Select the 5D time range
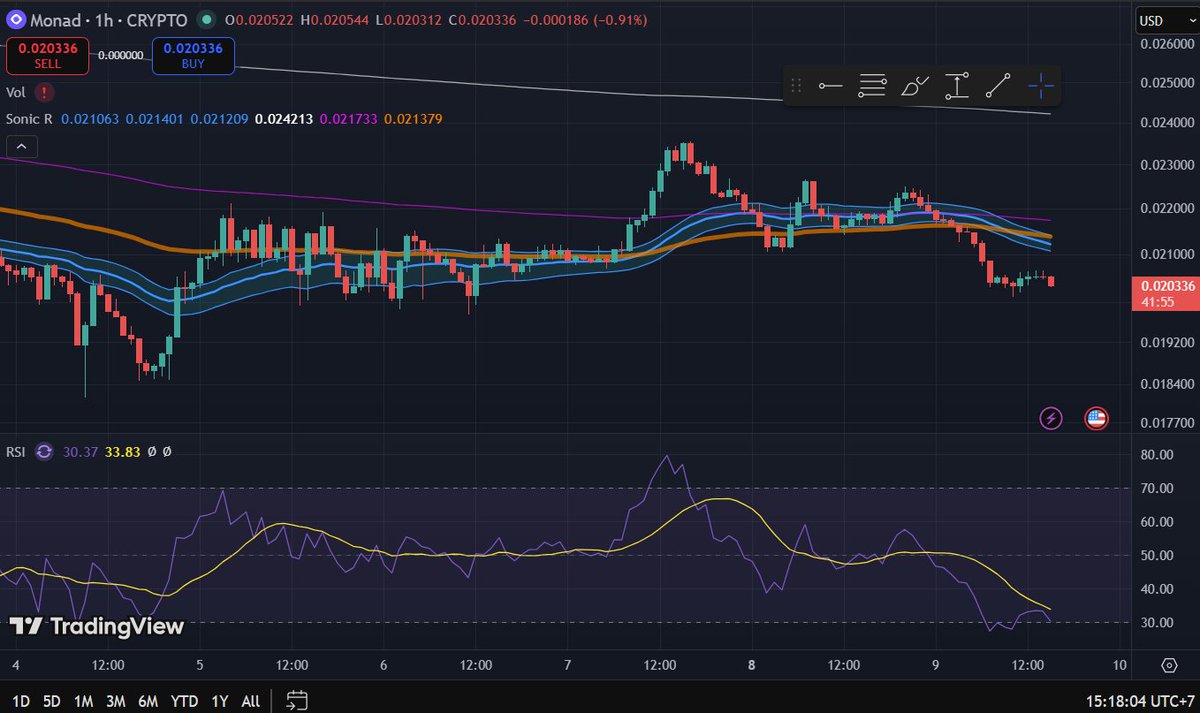The image size is (1200, 713). click(x=54, y=701)
